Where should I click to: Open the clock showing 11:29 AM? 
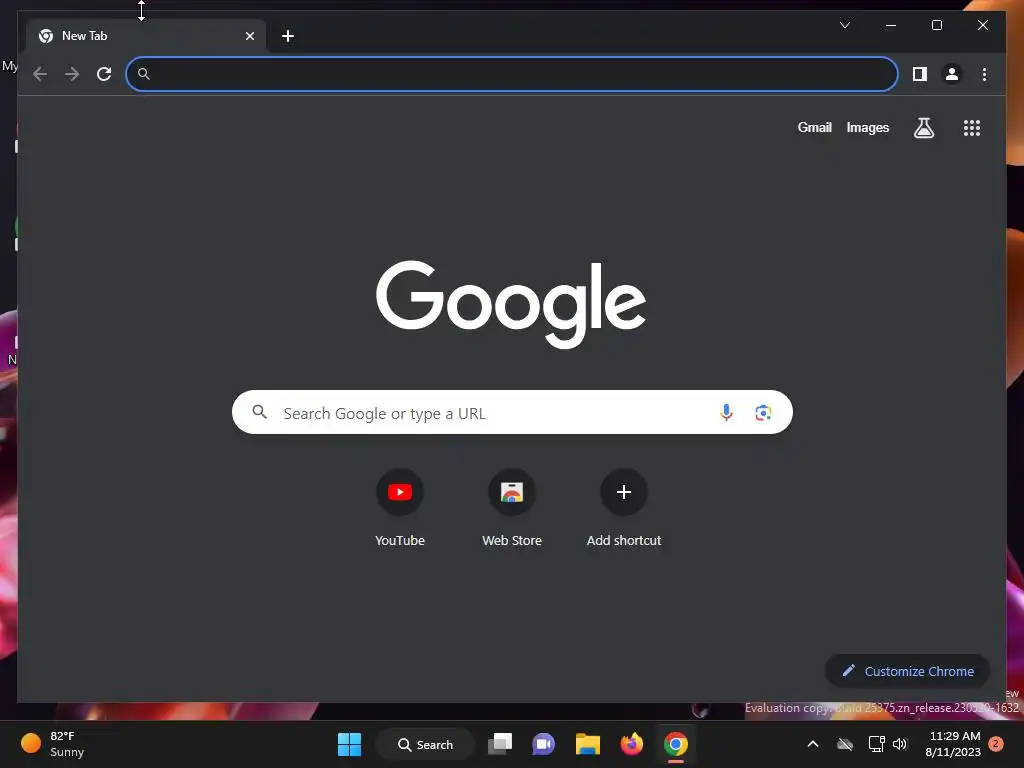(x=953, y=744)
